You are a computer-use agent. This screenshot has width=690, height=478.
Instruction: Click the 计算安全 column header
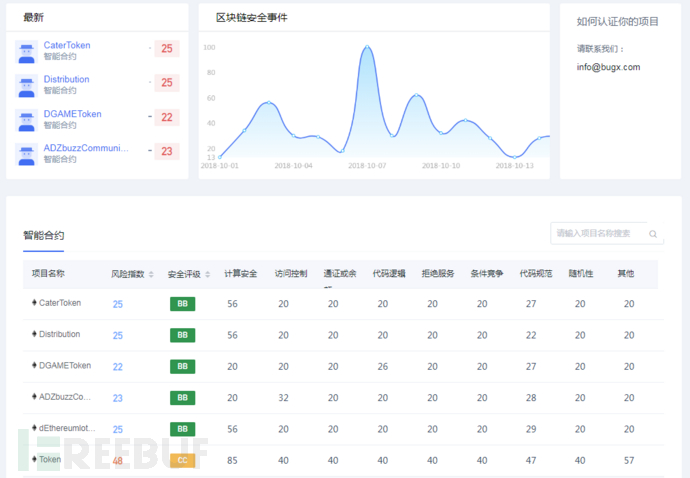pyautogui.click(x=241, y=274)
